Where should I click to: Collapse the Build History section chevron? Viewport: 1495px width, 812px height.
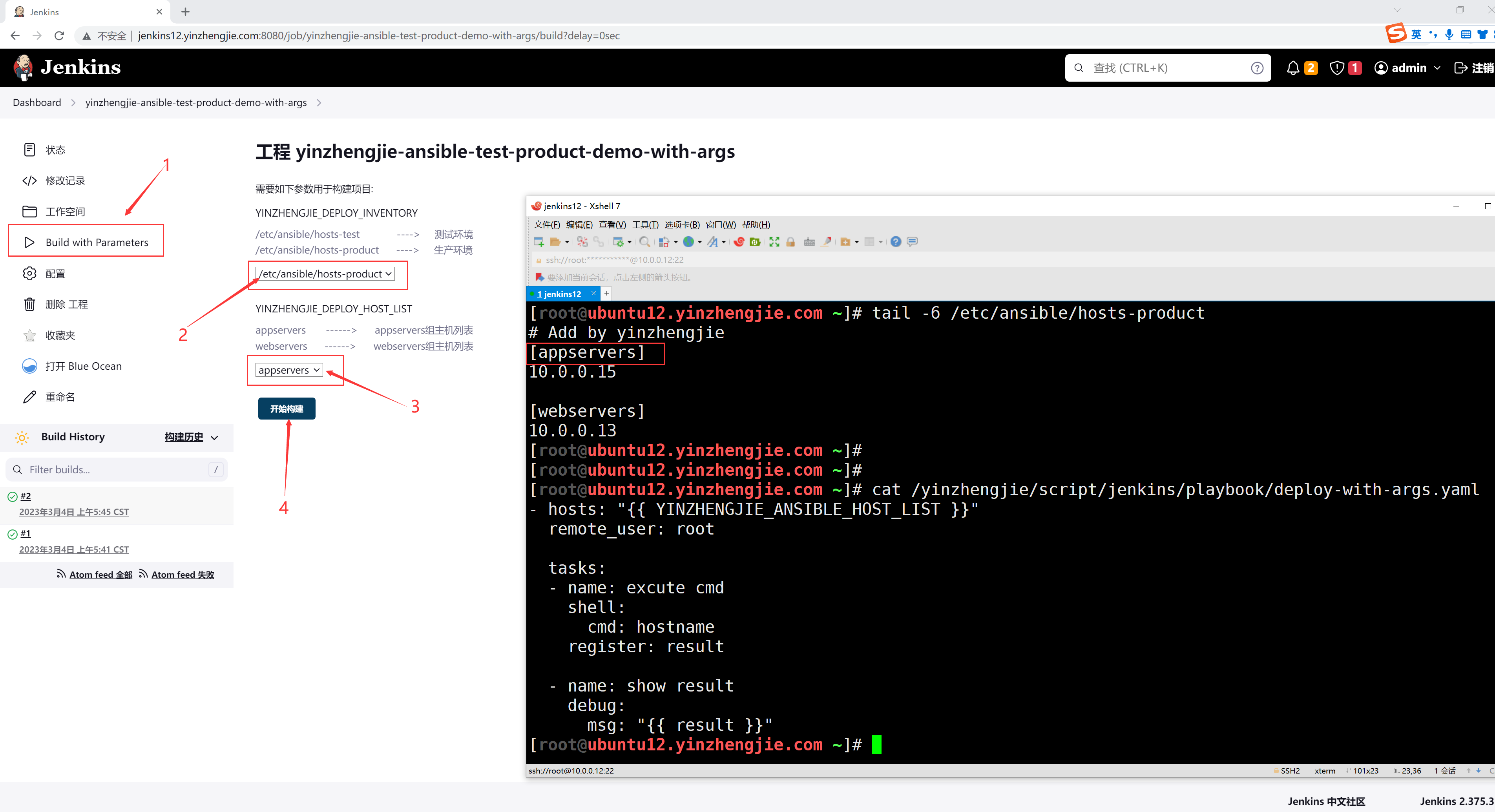point(215,438)
